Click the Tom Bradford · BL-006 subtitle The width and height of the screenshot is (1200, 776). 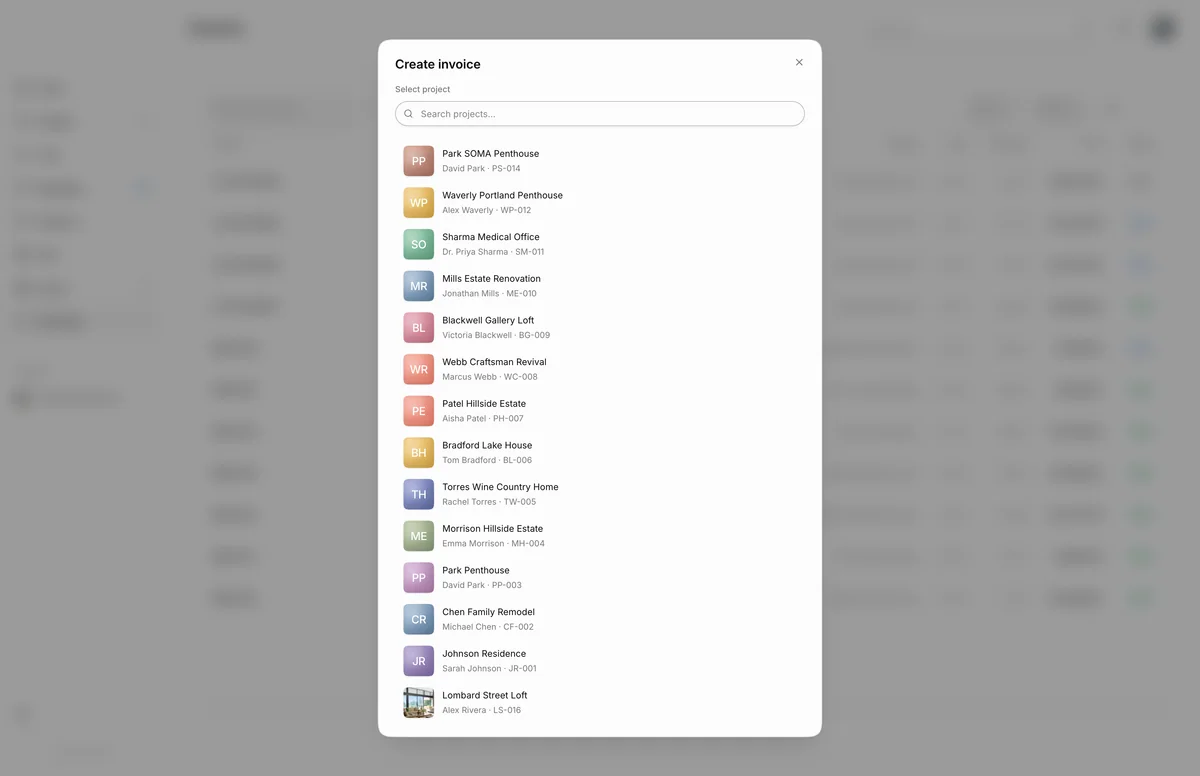[488, 460]
